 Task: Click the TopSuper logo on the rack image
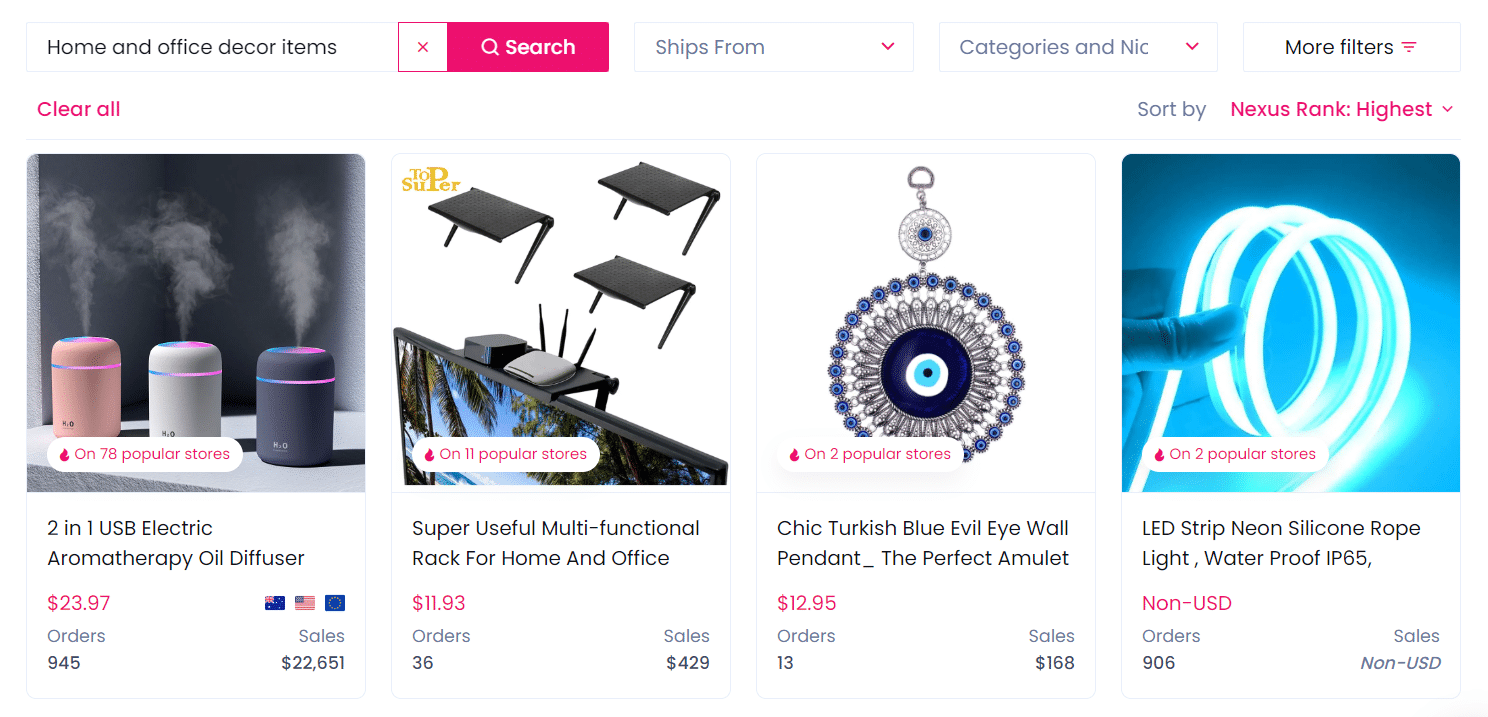(431, 178)
